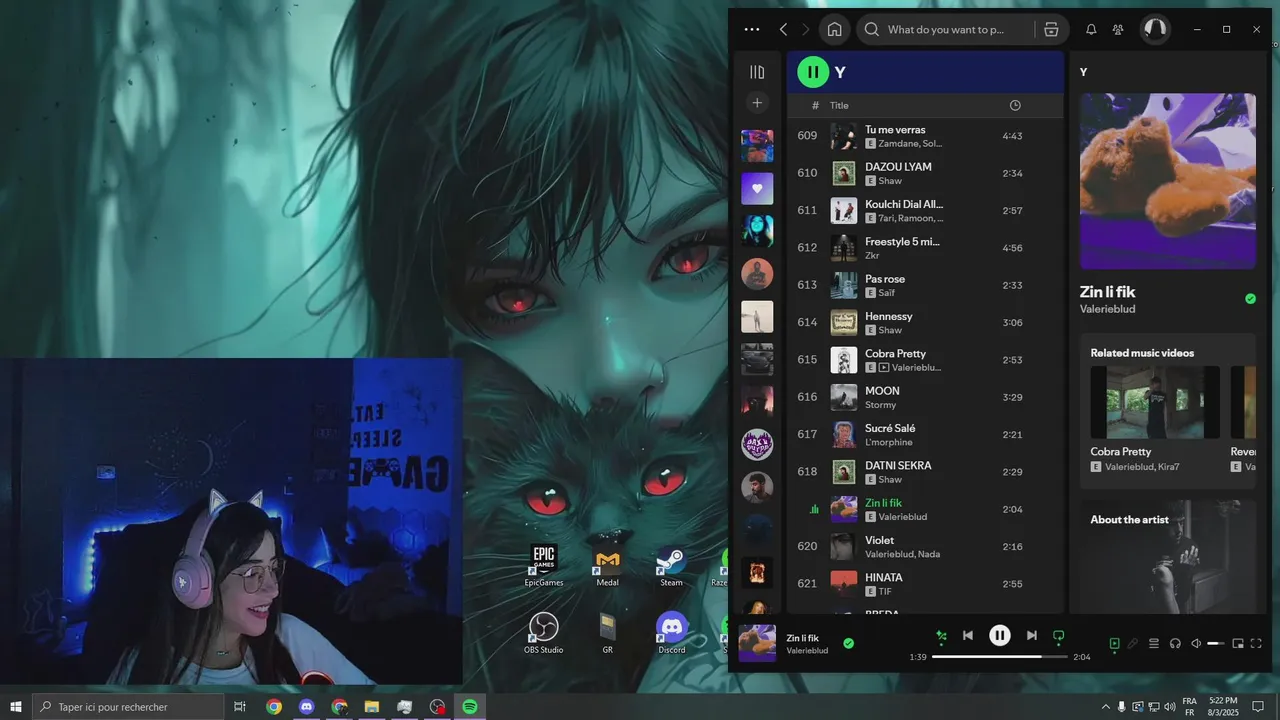The height and width of the screenshot is (720, 1280).
Task: Sort by the duration clock column icon
Action: pyautogui.click(x=1015, y=105)
